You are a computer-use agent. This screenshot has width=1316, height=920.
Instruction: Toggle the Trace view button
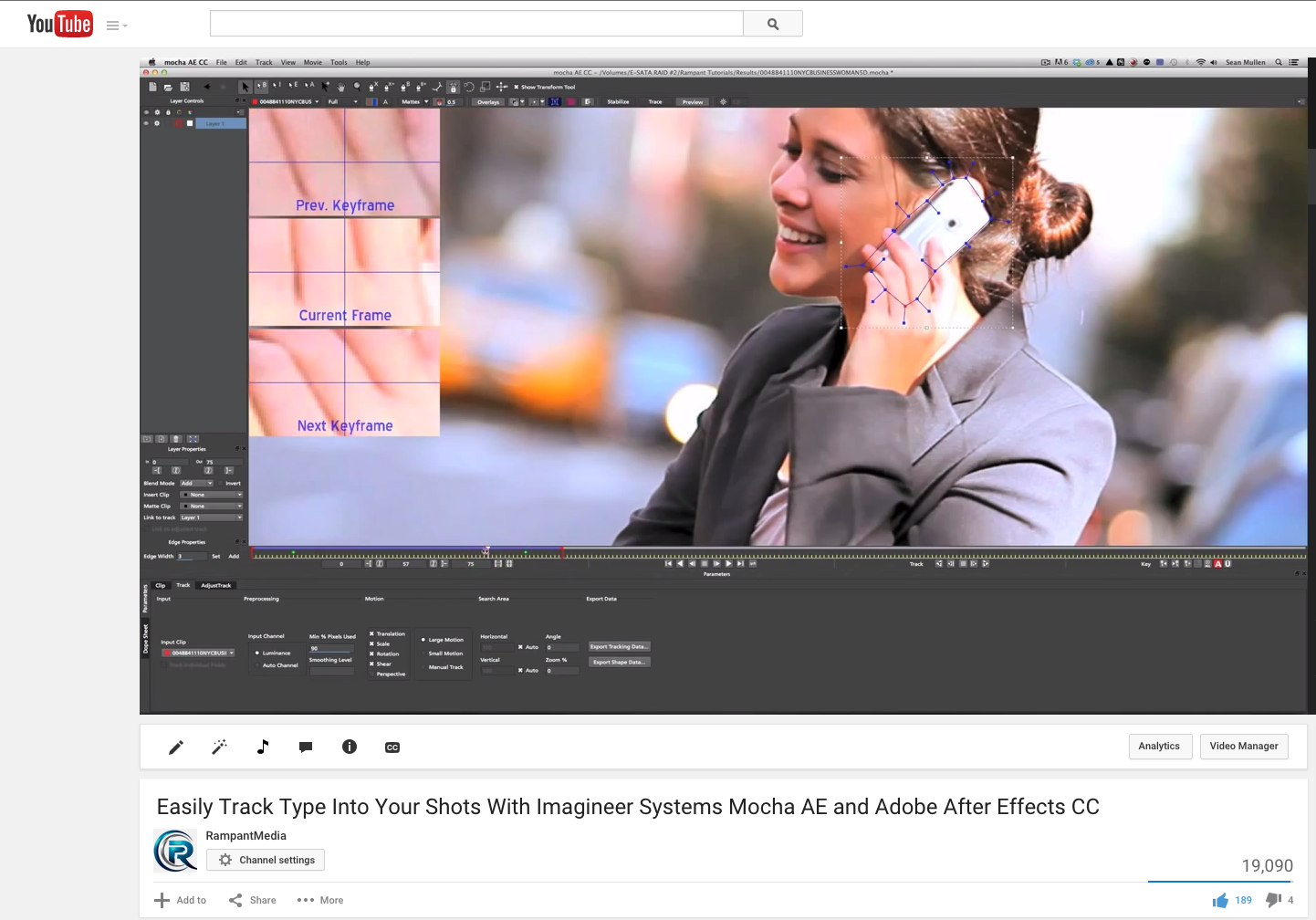[x=655, y=102]
